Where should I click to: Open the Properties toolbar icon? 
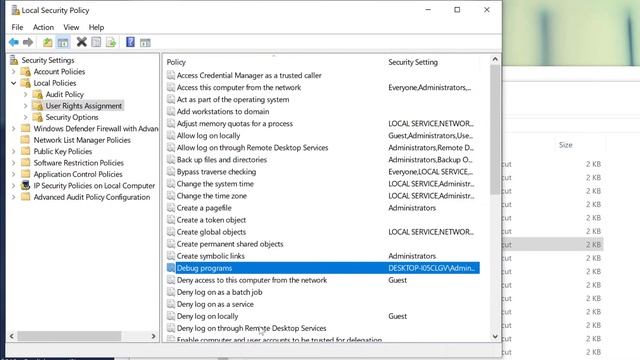[x=96, y=42]
